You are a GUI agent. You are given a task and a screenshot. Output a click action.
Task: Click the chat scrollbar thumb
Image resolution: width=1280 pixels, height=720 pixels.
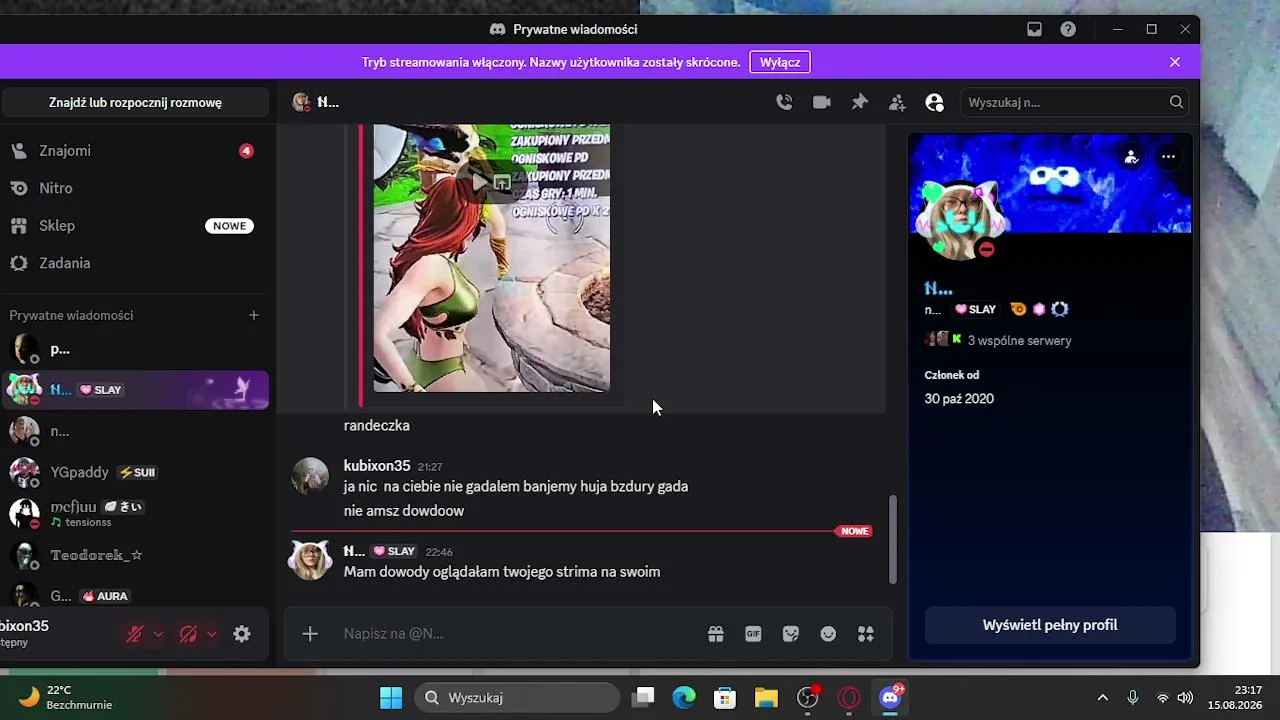[x=892, y=540]
